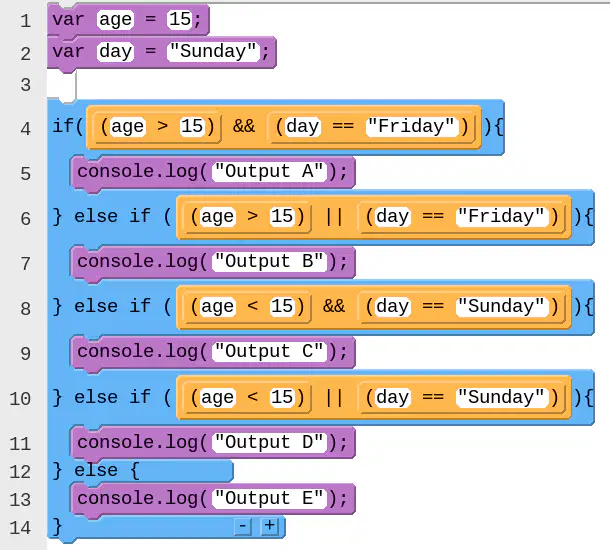Select the console.log block for Output C
This screenshot has width=610, height=550.
(x=212, y=352)
